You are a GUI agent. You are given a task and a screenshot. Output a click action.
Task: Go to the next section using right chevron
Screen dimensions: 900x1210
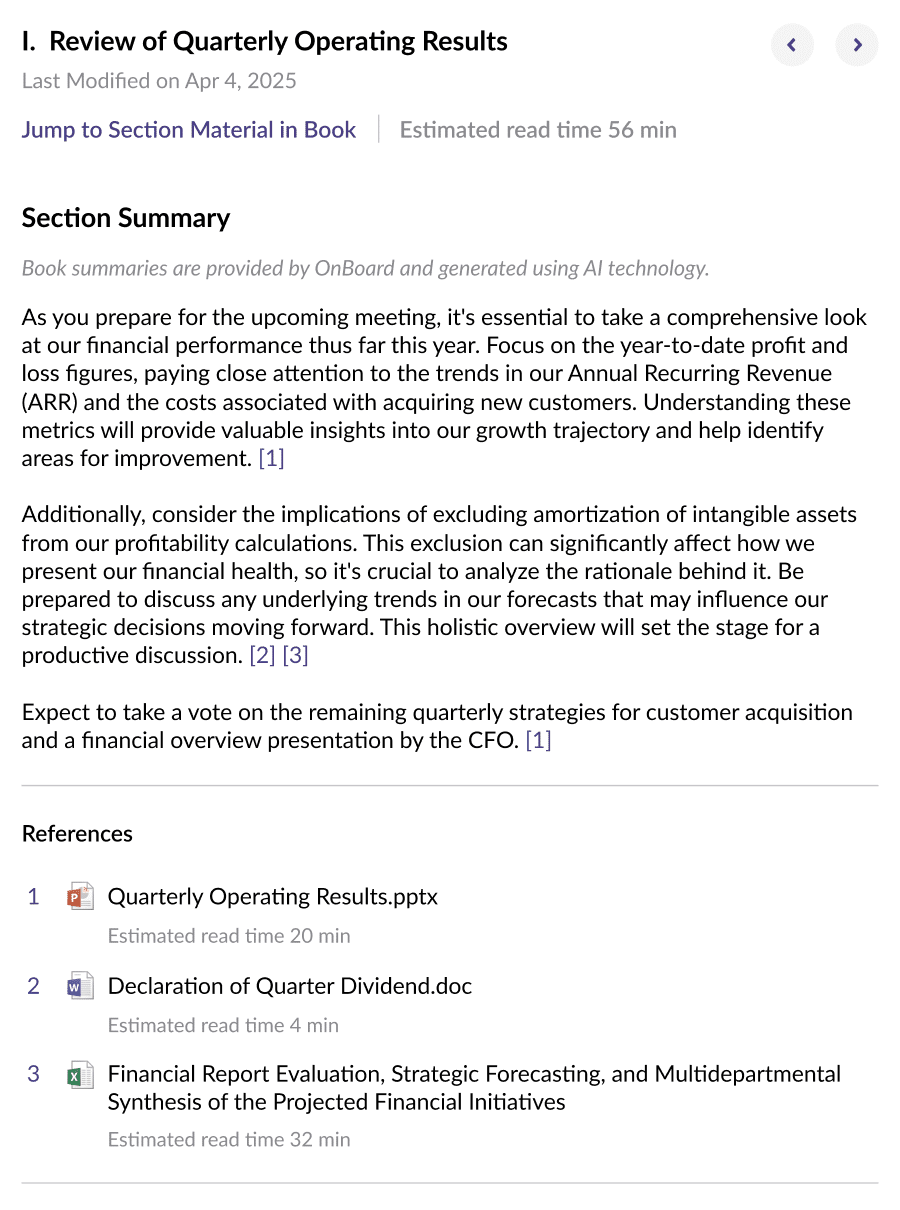[857, 45]
